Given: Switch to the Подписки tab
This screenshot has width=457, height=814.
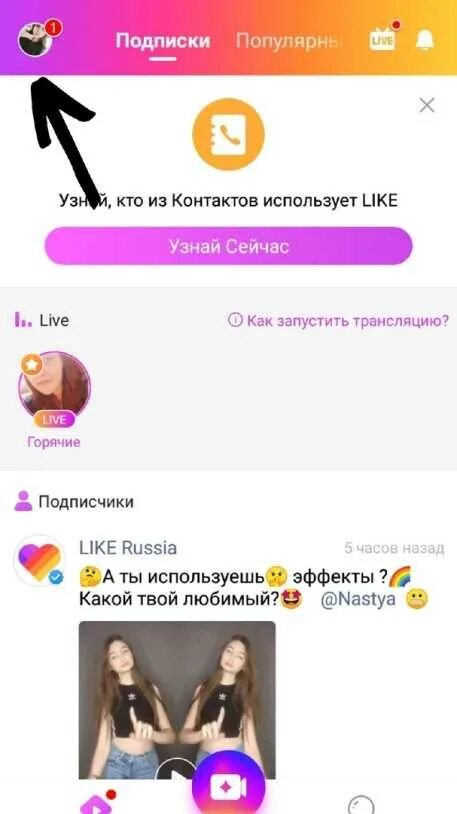Looking at the screenshot, I should coord(163,41).
